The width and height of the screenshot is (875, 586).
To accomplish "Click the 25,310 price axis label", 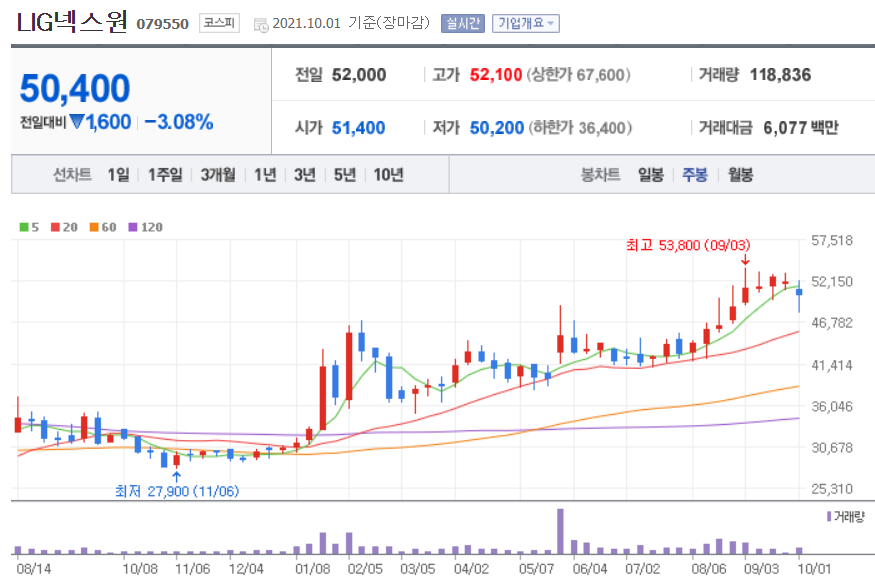I will [x=832, y=489].
